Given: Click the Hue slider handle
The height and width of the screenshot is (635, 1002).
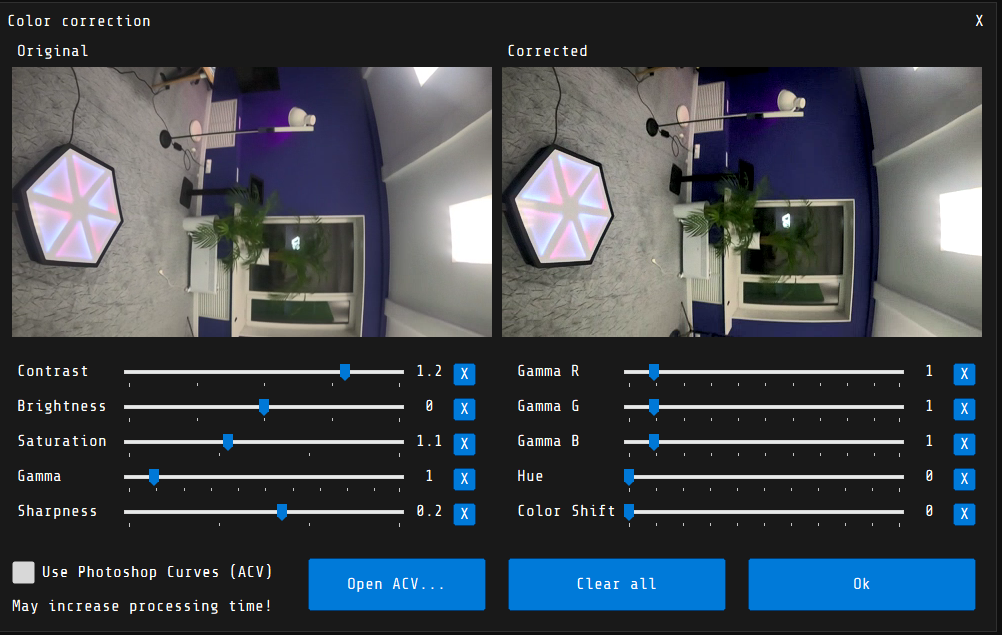Looking at the screenshot, I should coord(629,477).
